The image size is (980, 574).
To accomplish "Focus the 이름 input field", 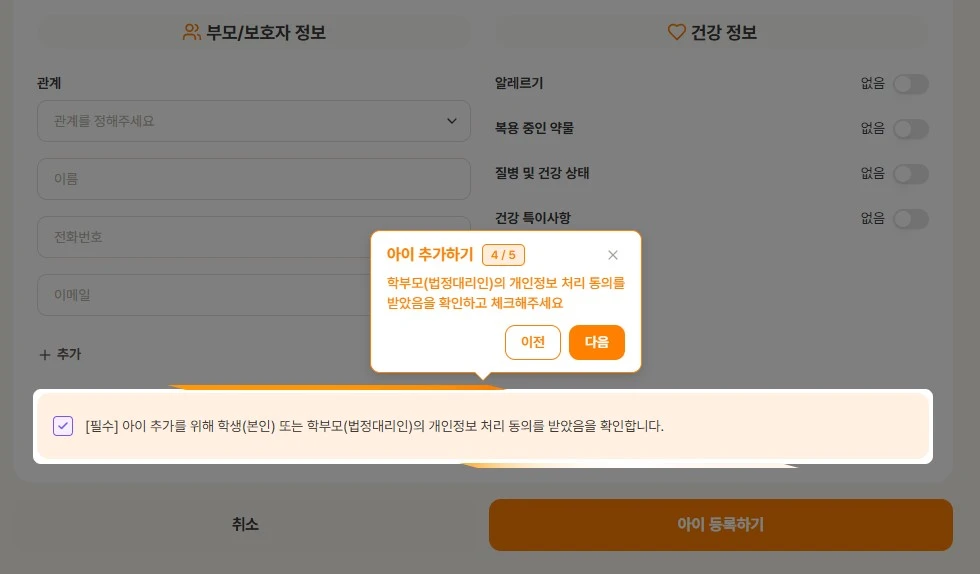I will point(254,179).
